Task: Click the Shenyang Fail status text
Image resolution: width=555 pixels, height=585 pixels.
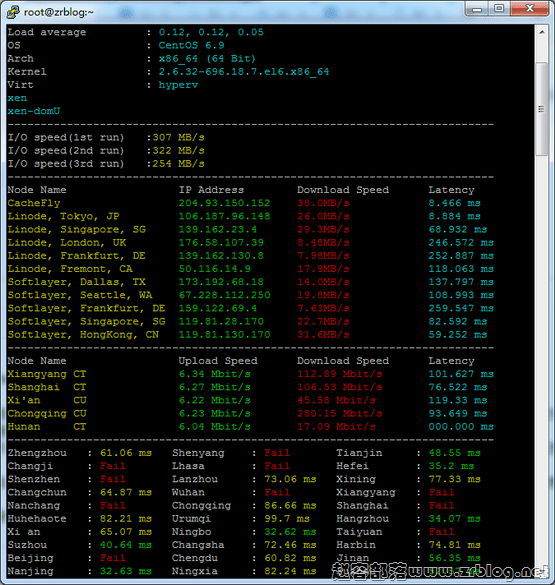Action: pos(277,453)
